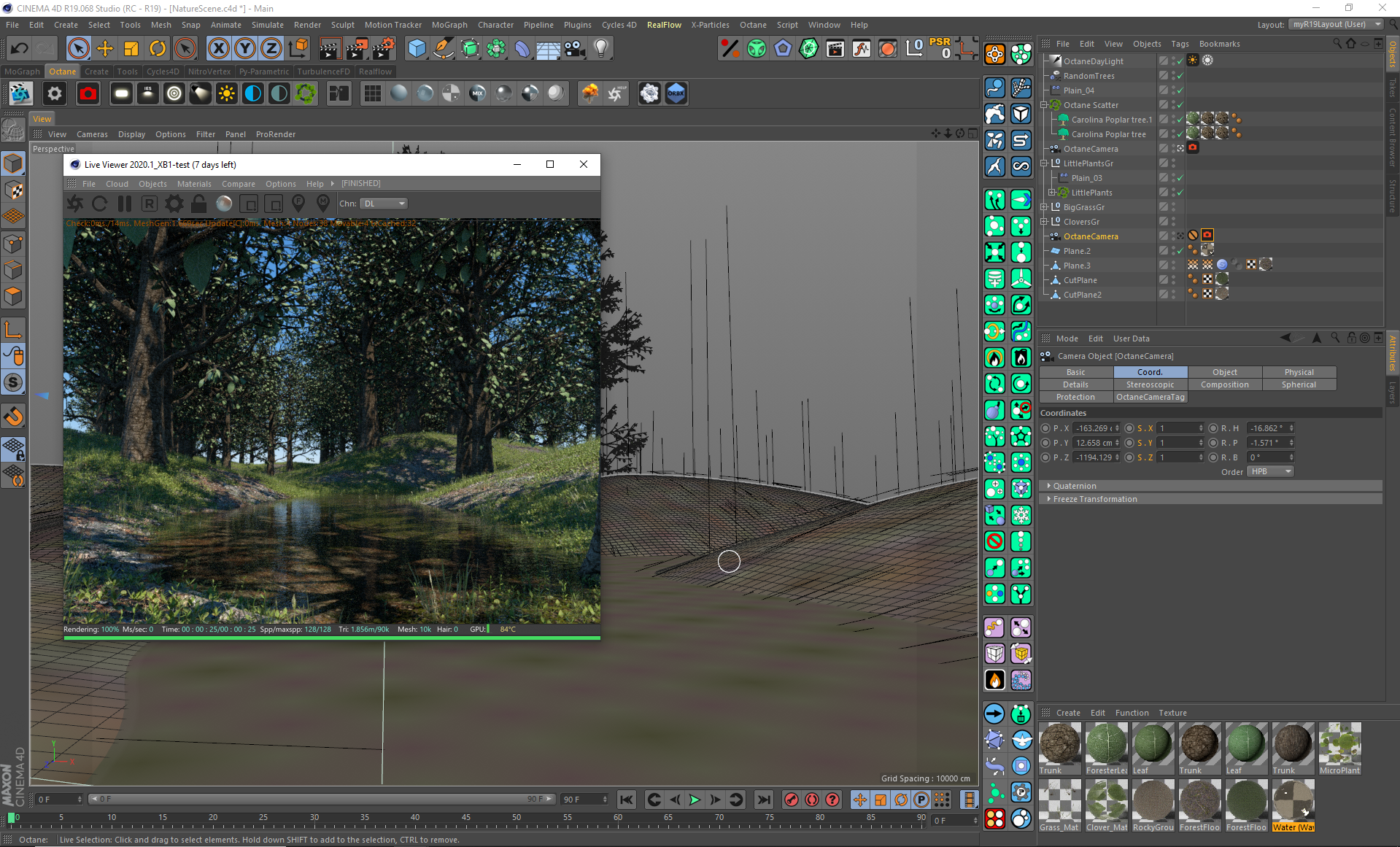Expand the LittlePlants node
This screenshot has width=1400, height=847.
coord(1052,193)
